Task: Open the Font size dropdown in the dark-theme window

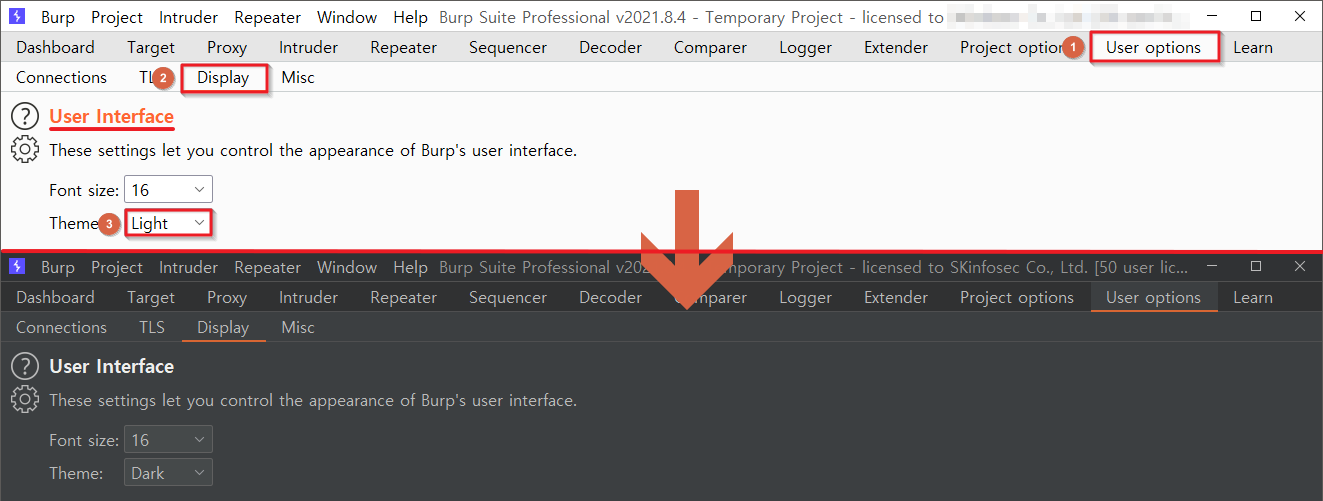Action: click(x=168, y=440)
